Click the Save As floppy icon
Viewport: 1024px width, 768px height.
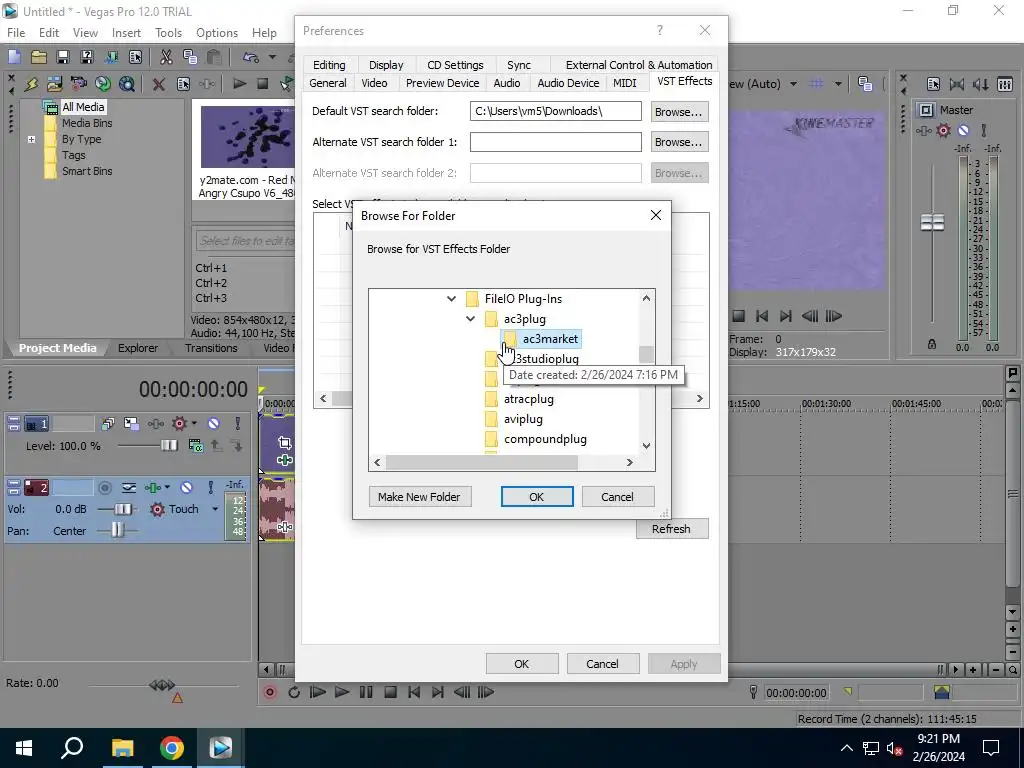pyautogui.click(x=87, y=57)
